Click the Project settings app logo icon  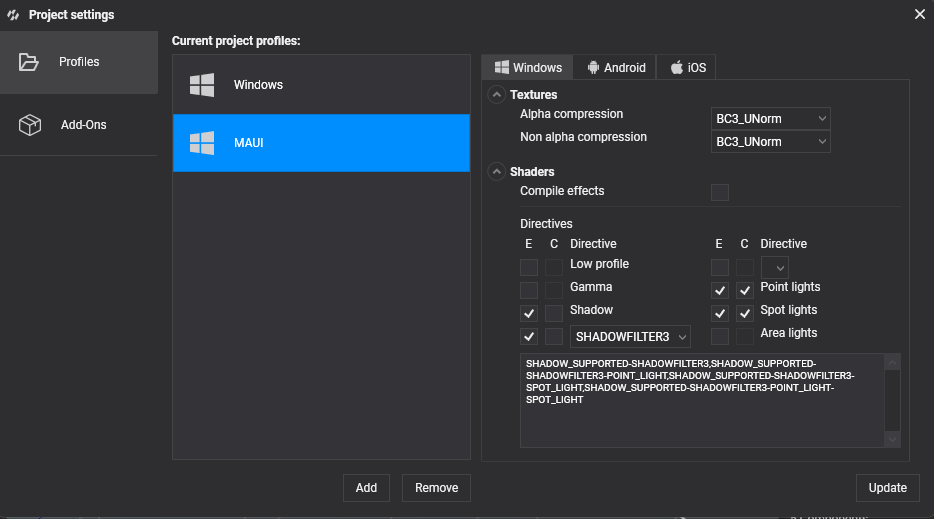(13, 15)
